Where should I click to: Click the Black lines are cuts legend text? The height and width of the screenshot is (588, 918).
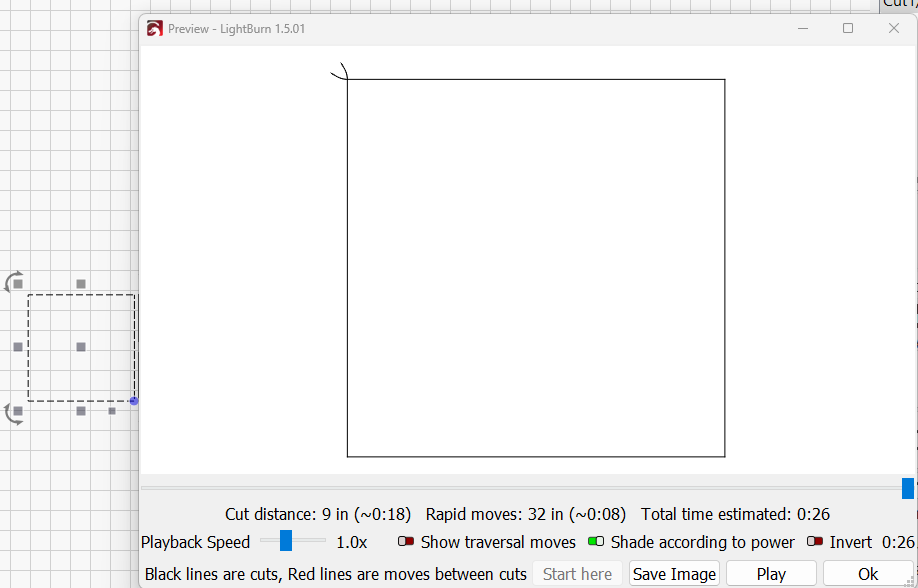point(335,575)
